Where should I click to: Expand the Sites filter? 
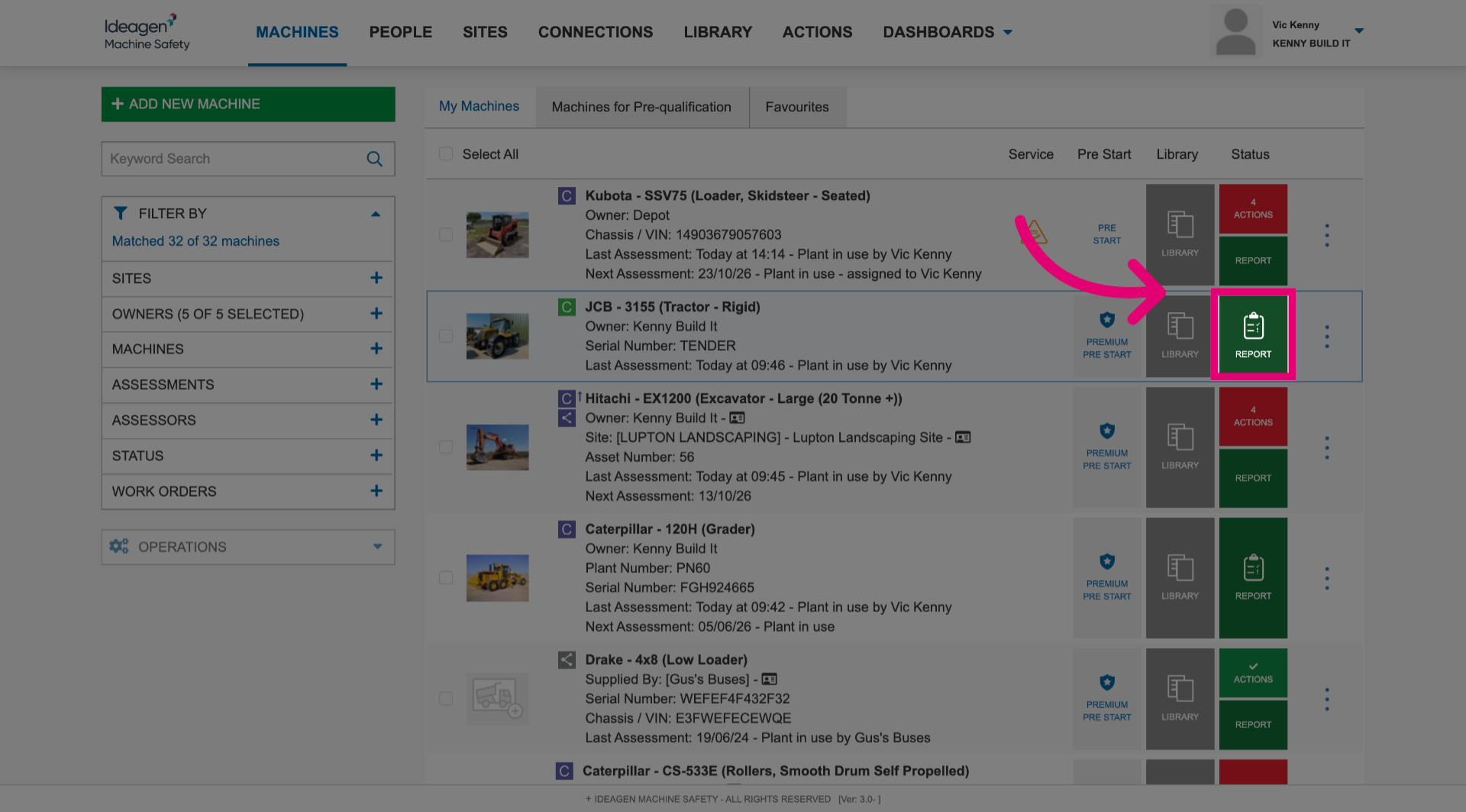tap(376, 279)
